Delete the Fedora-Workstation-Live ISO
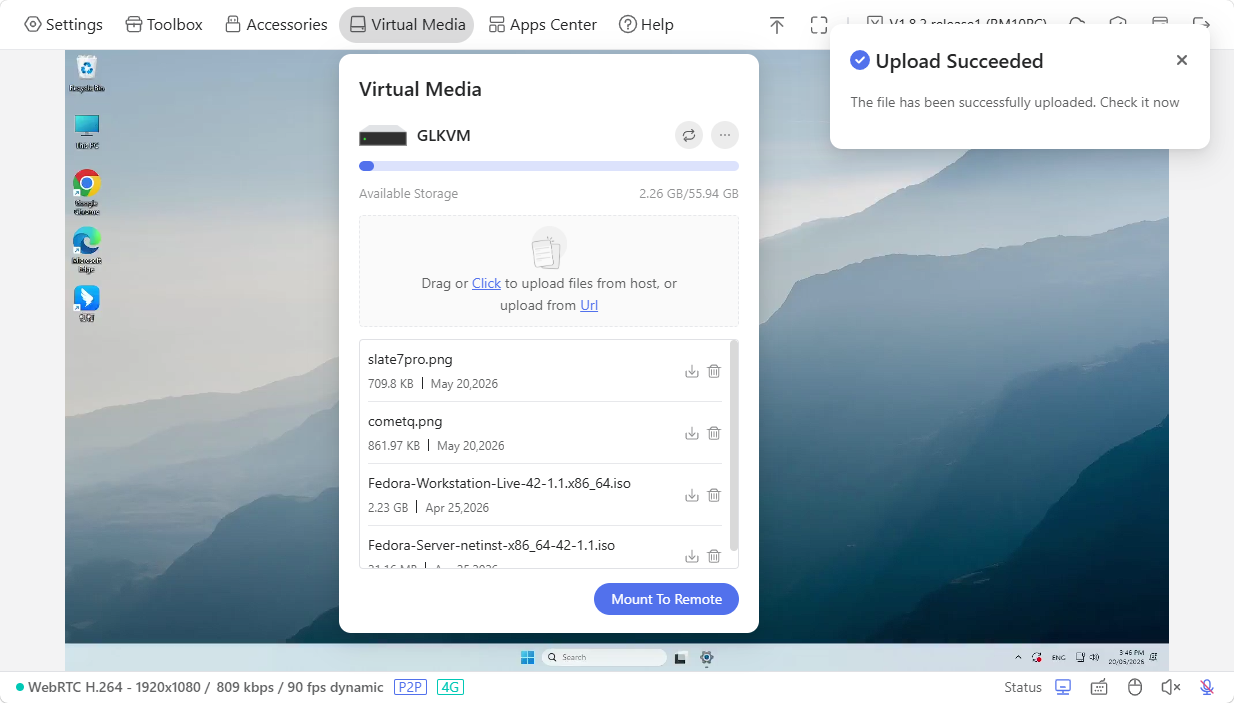The width and height of the screenshot is (1234, 703). pyautogui.click(x=714, y=495)
